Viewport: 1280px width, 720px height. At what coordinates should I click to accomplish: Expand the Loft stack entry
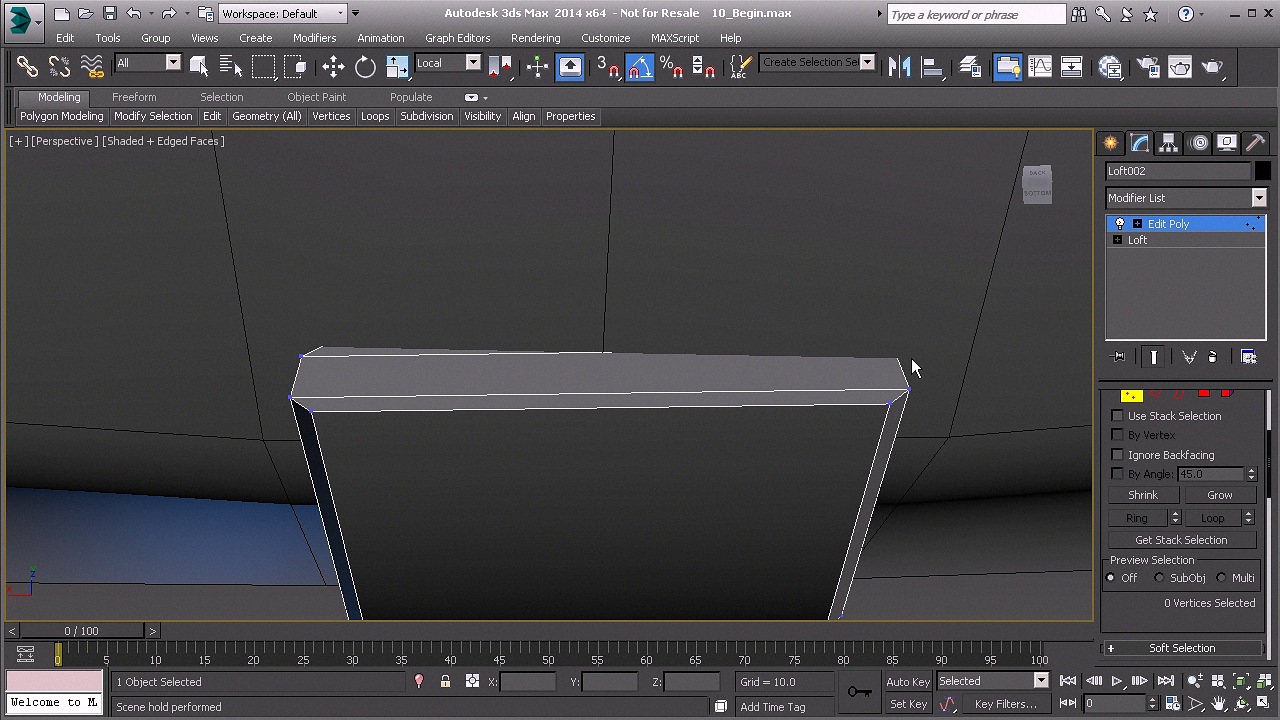[x=1117, y=240]
